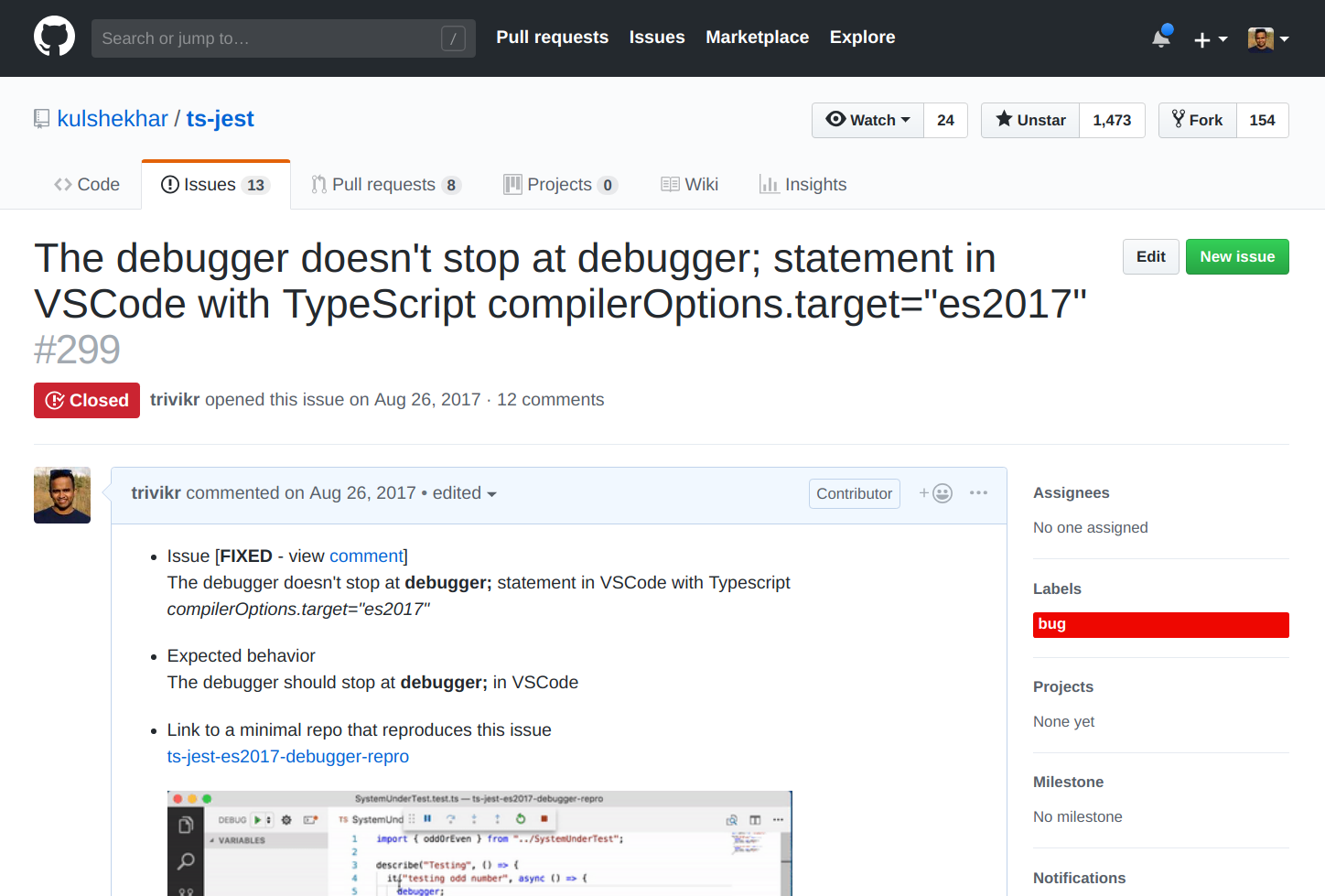
Task: Click the Contributor badge
Action: 855,494
